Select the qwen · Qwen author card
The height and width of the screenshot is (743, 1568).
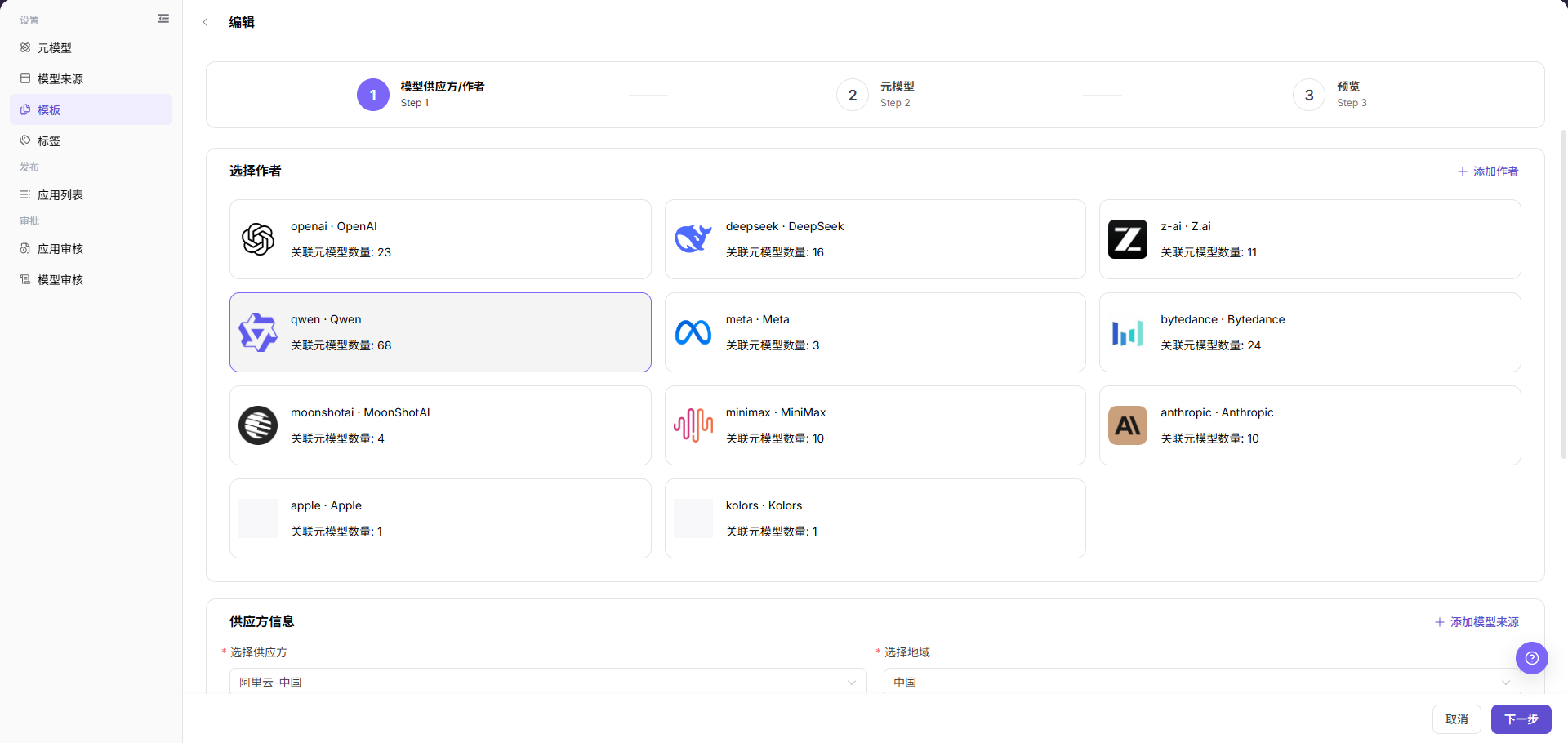pyautogui.click(x=440, y=332)
